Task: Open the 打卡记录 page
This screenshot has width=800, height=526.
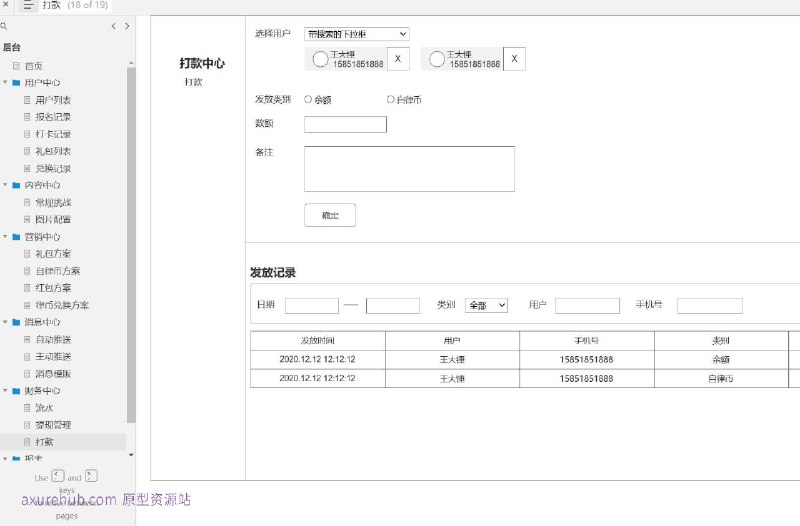Action: pyautogui.click(x=53, y=134)
